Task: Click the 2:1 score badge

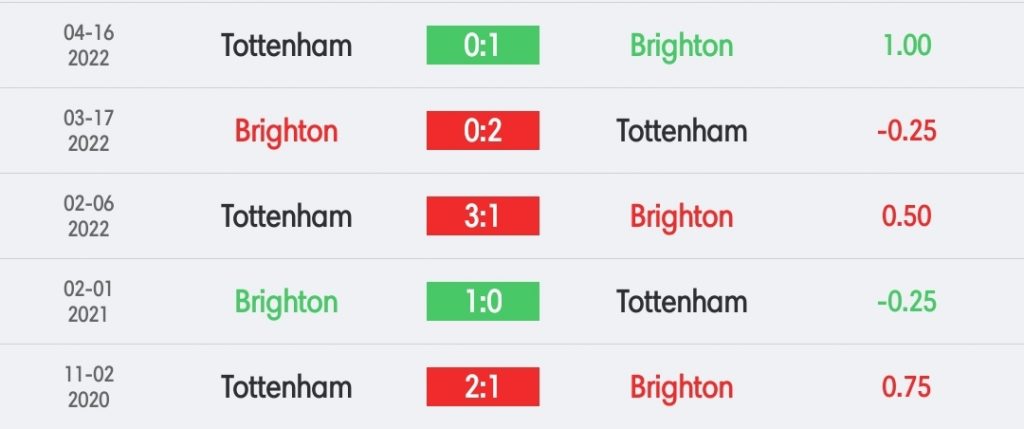Action: tap(482, 387)
